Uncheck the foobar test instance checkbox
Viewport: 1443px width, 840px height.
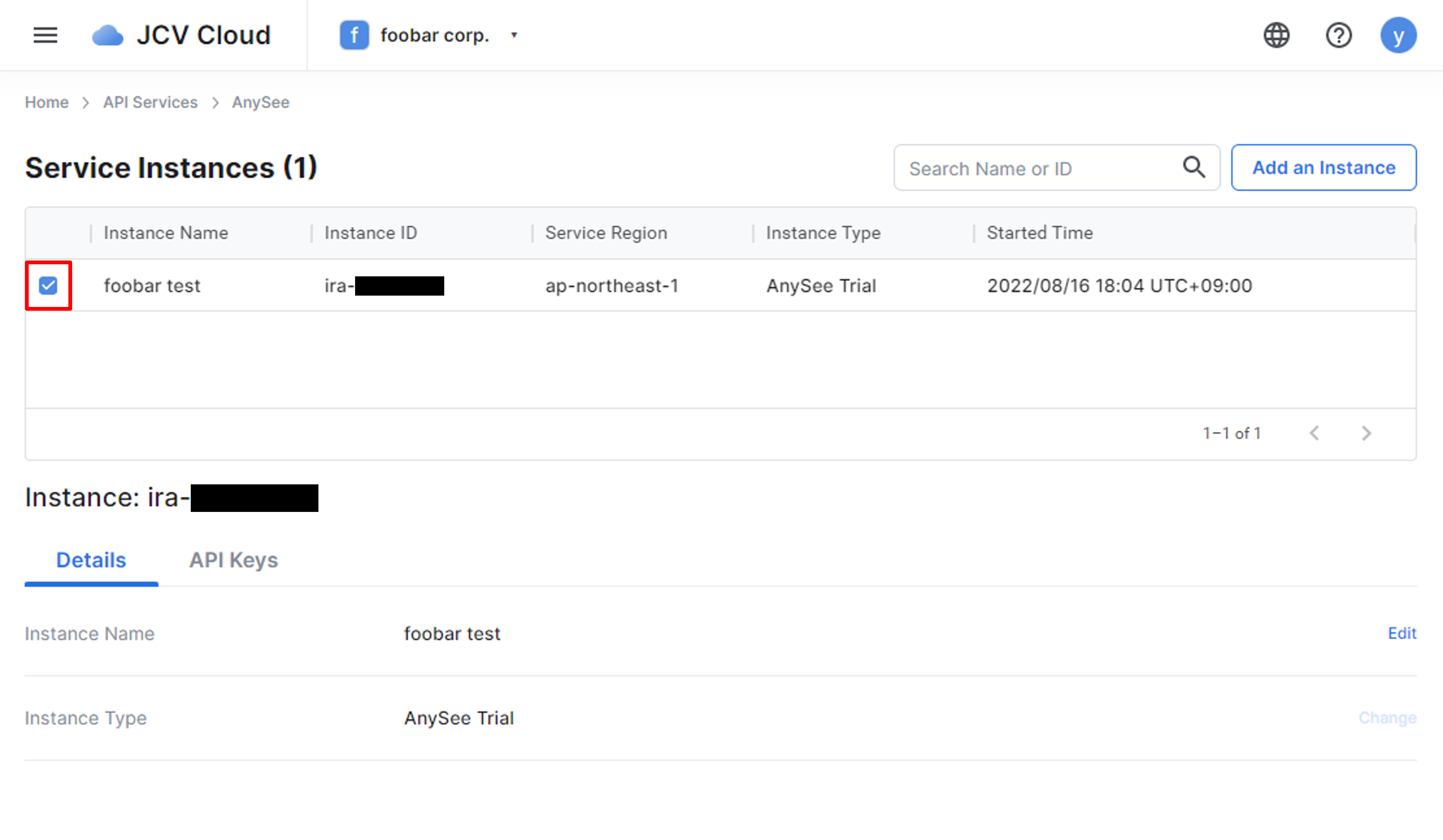(48, 285)
